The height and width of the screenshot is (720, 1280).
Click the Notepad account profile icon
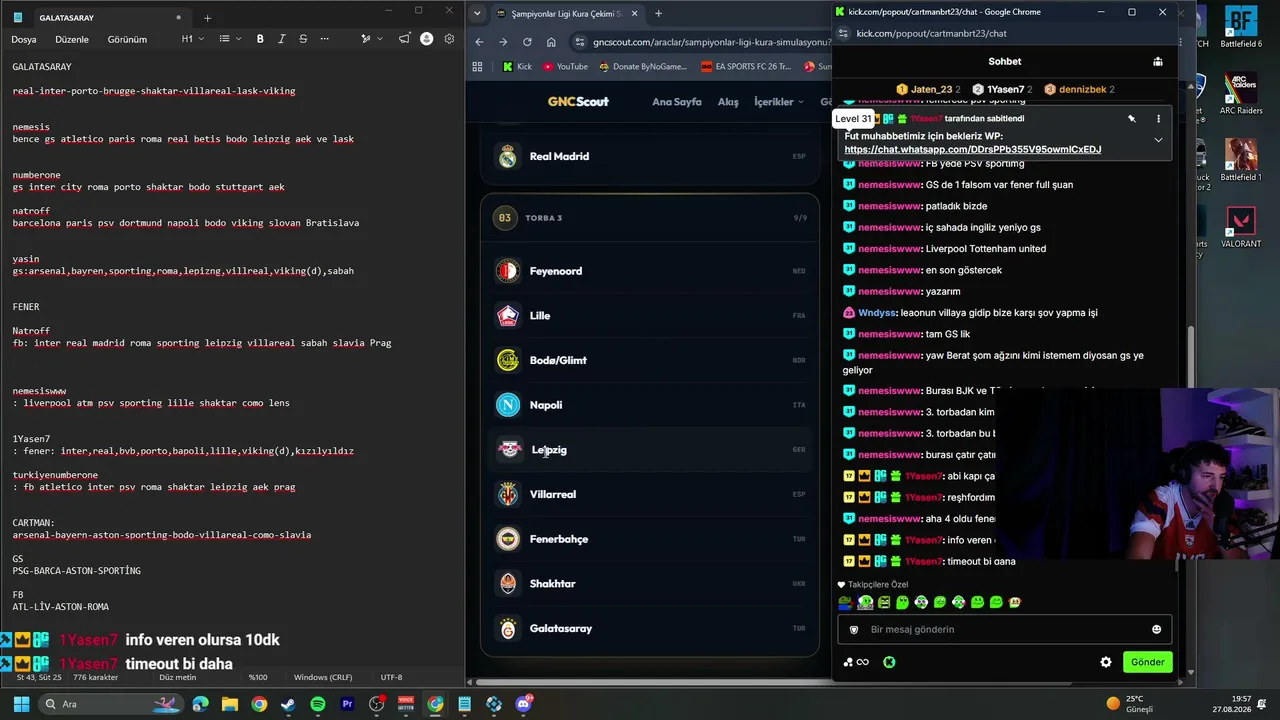point(427,39)
